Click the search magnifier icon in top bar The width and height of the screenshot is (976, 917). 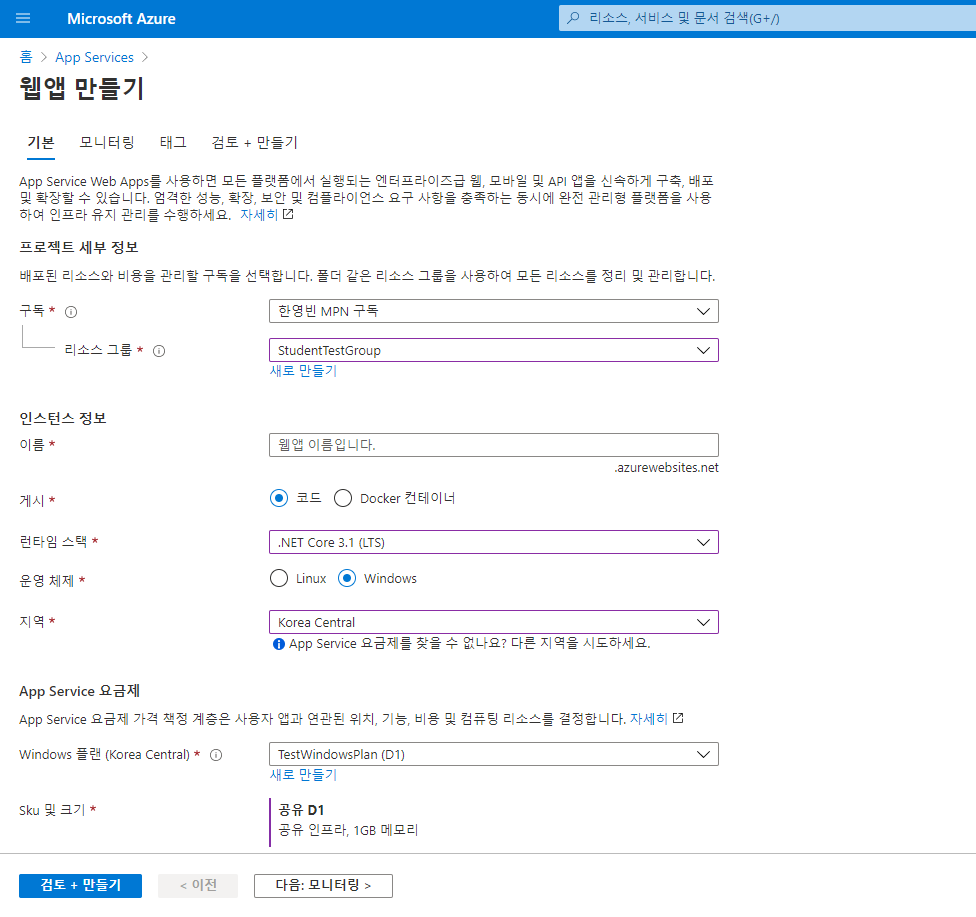click(574, 19)
